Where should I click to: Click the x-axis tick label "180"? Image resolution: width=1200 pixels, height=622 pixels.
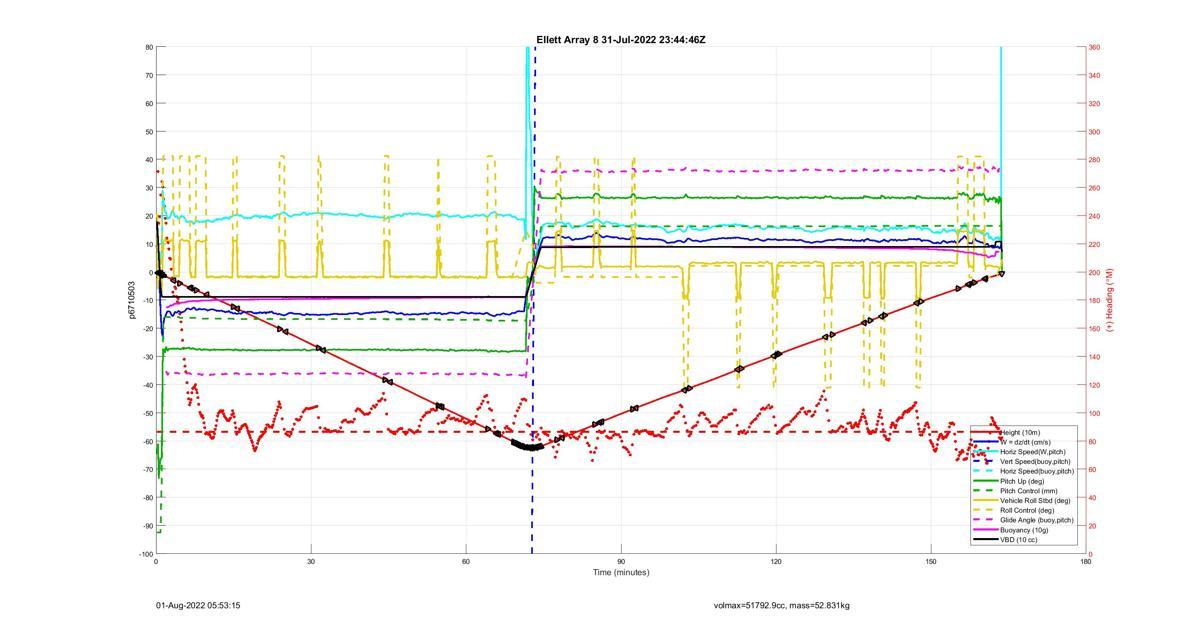[x=1086, y=561]
